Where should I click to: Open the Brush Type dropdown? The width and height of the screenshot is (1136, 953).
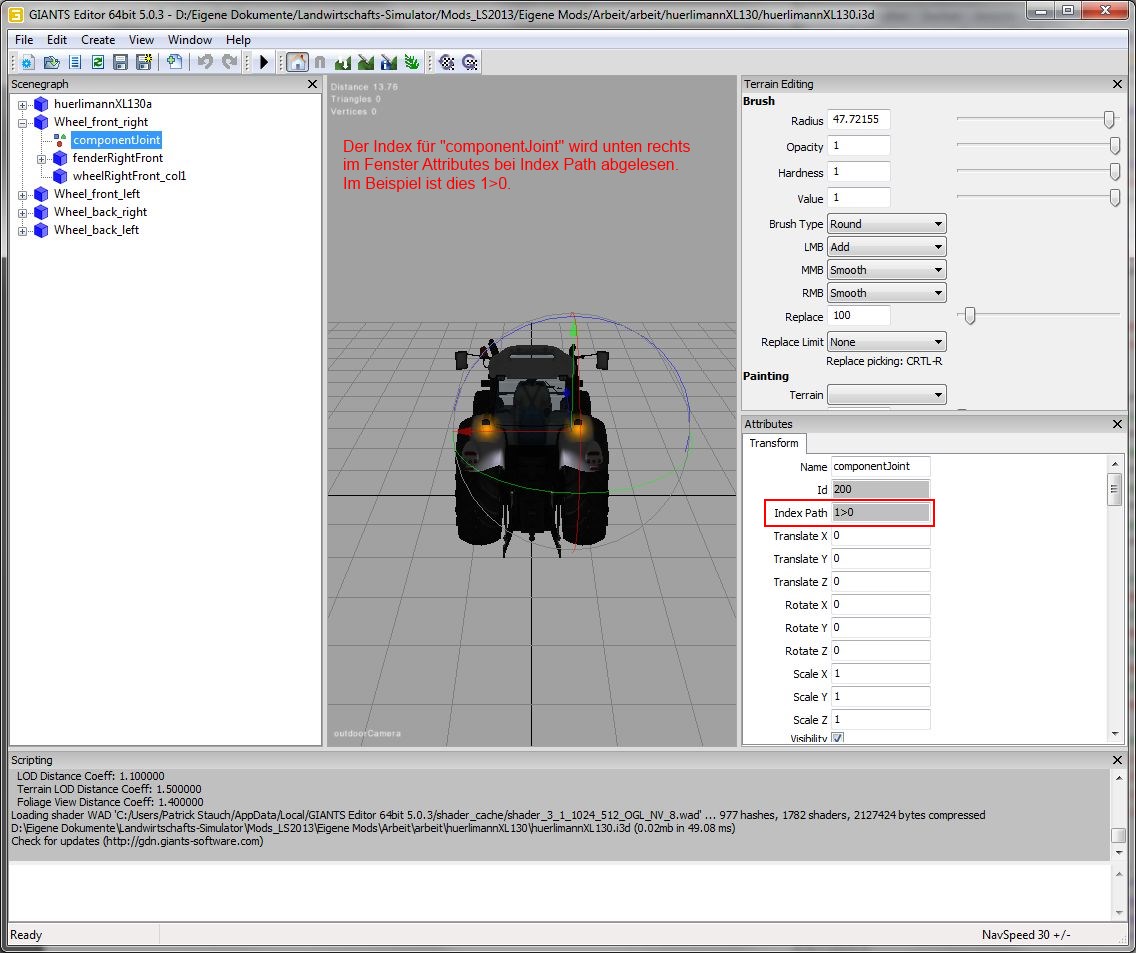(887, 224)
